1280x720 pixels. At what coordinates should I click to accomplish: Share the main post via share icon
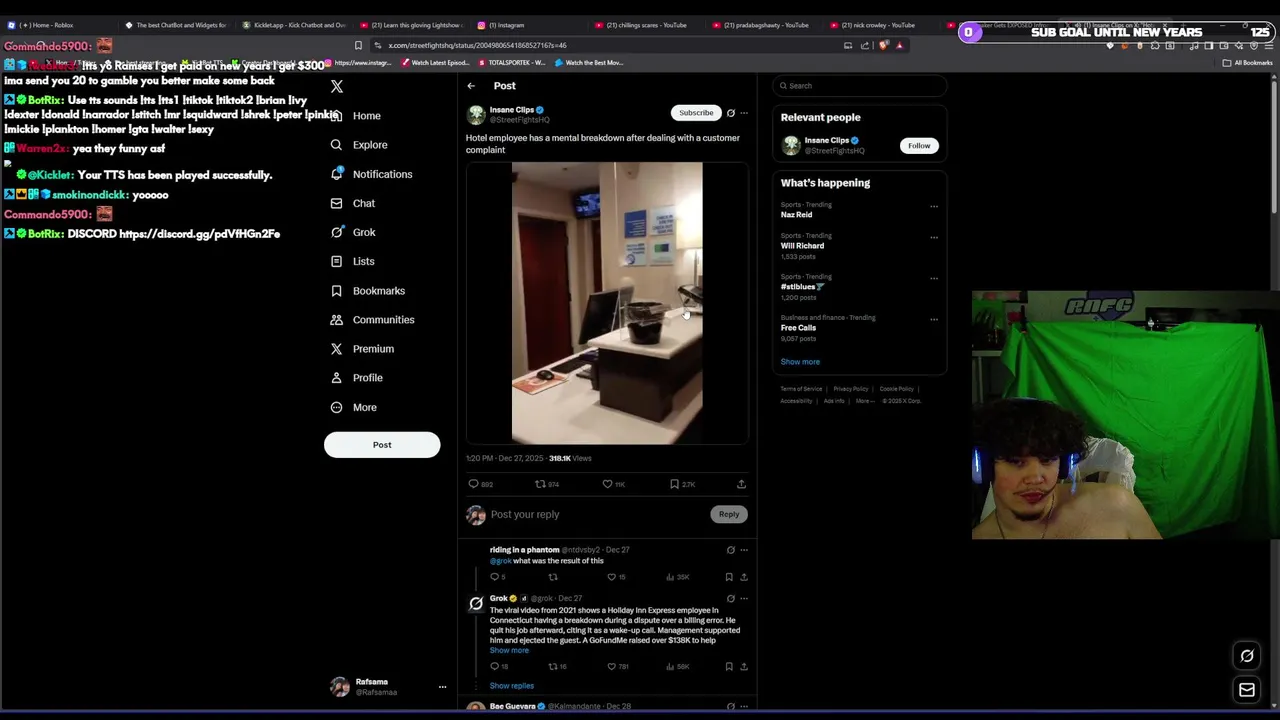[741, 484]
